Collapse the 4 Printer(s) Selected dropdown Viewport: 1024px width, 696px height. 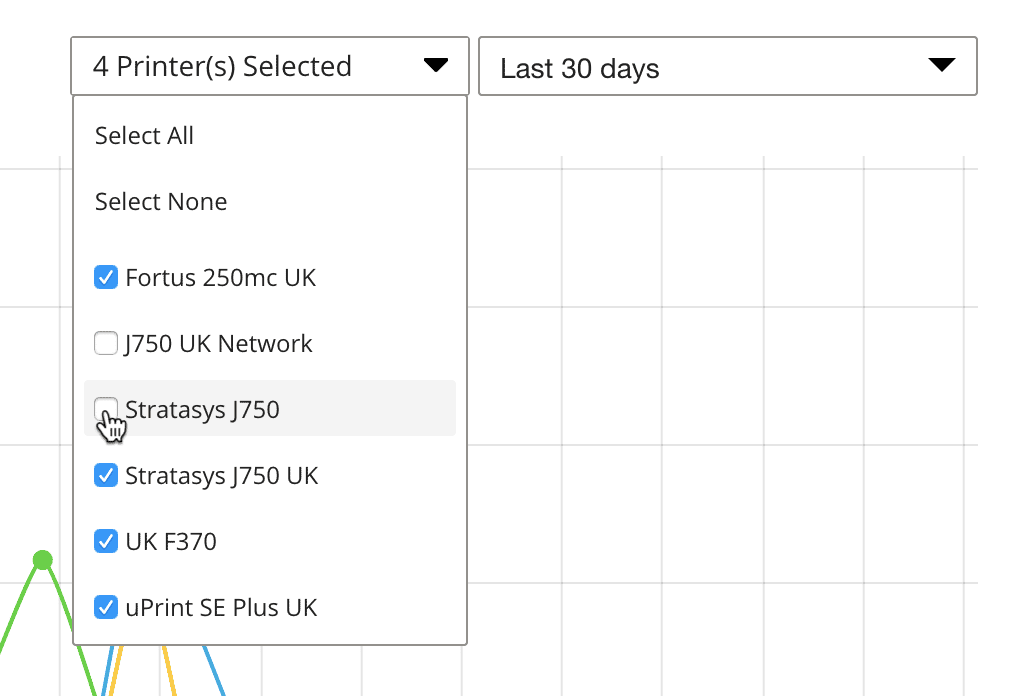(x=270, y=66)
